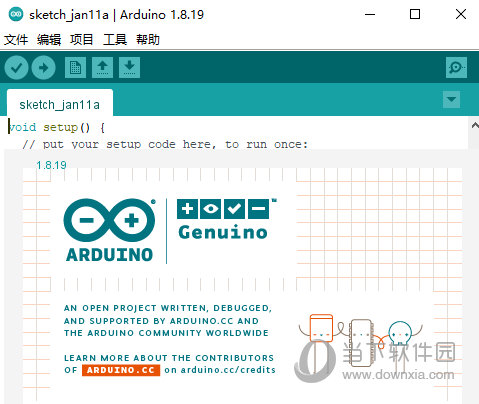Maximize the Arduino window
This screenshot has height=404, width=479.
click(x=415, y=14)
